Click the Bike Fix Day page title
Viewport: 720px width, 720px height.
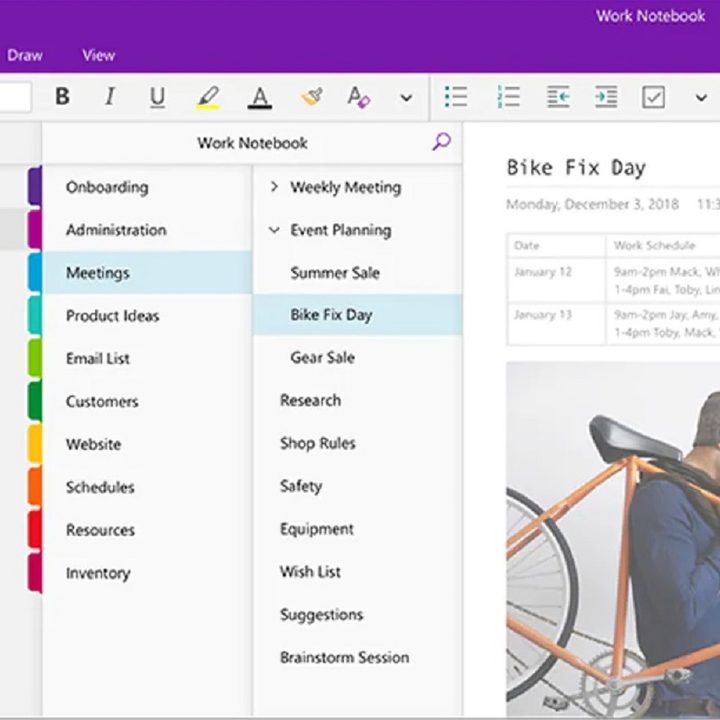[x=576, y=168]
